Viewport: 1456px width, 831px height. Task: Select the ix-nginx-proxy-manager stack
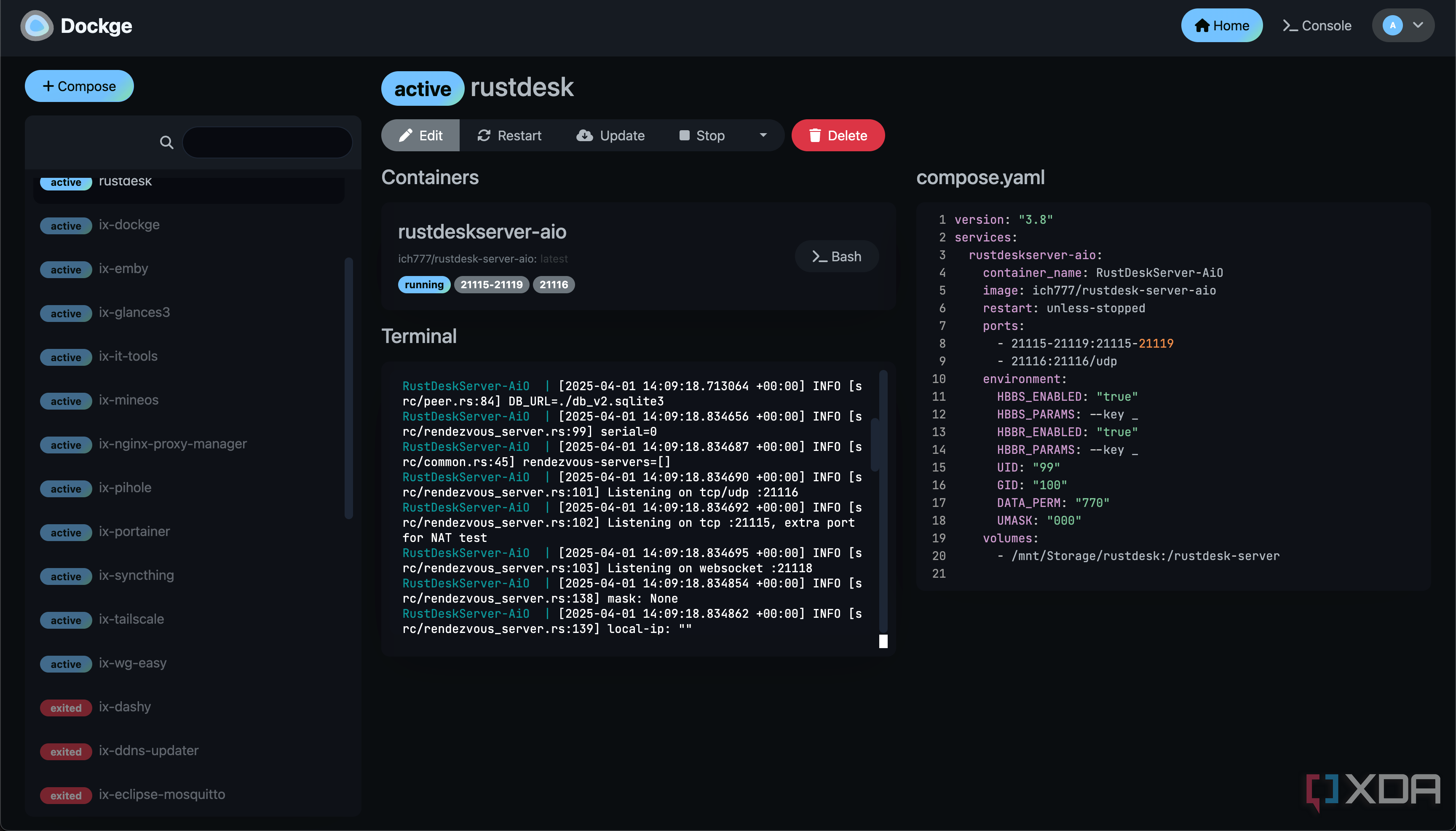[x=172, y=444]
